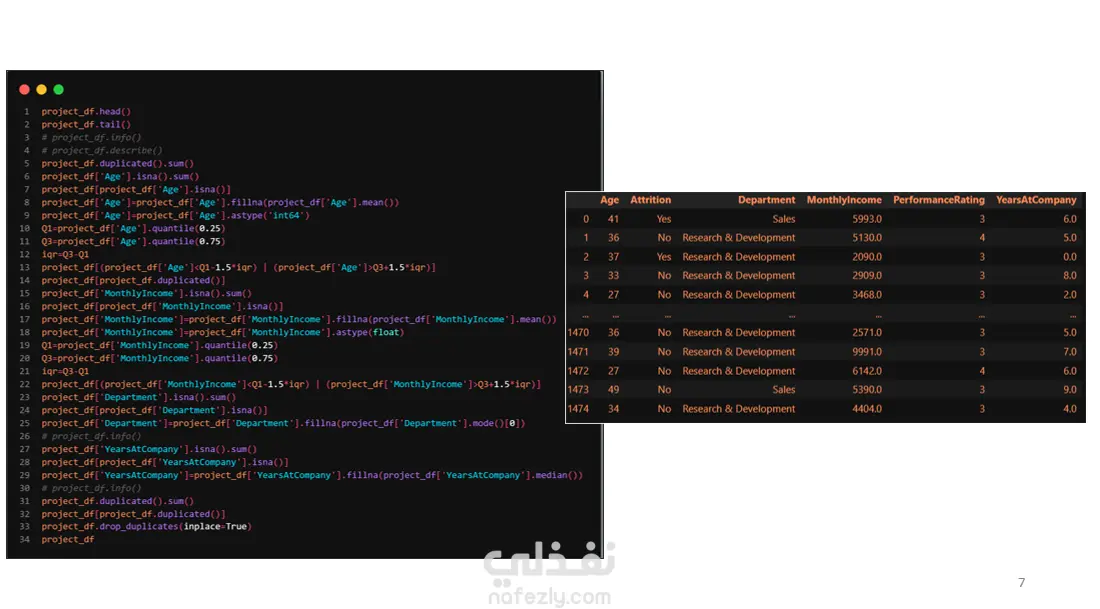Image resolution: width=1100 pixels, height=609 pixels.
Task: Click the income cell 6142.0
Action: pyautogui.click(x=866, y=370)
